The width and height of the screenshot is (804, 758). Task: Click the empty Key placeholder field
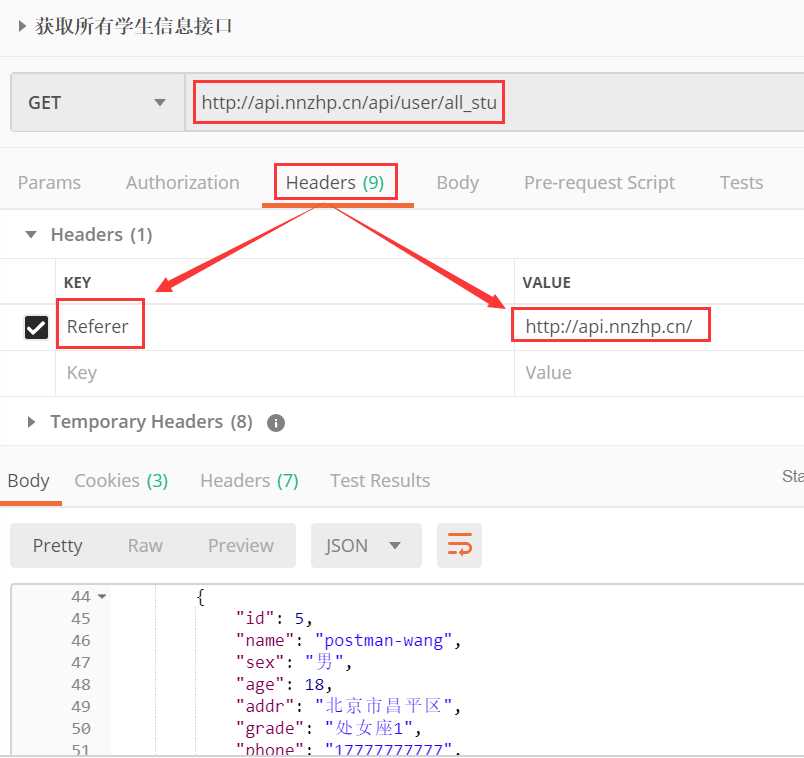pyautogui.click(x=285, y=373)
